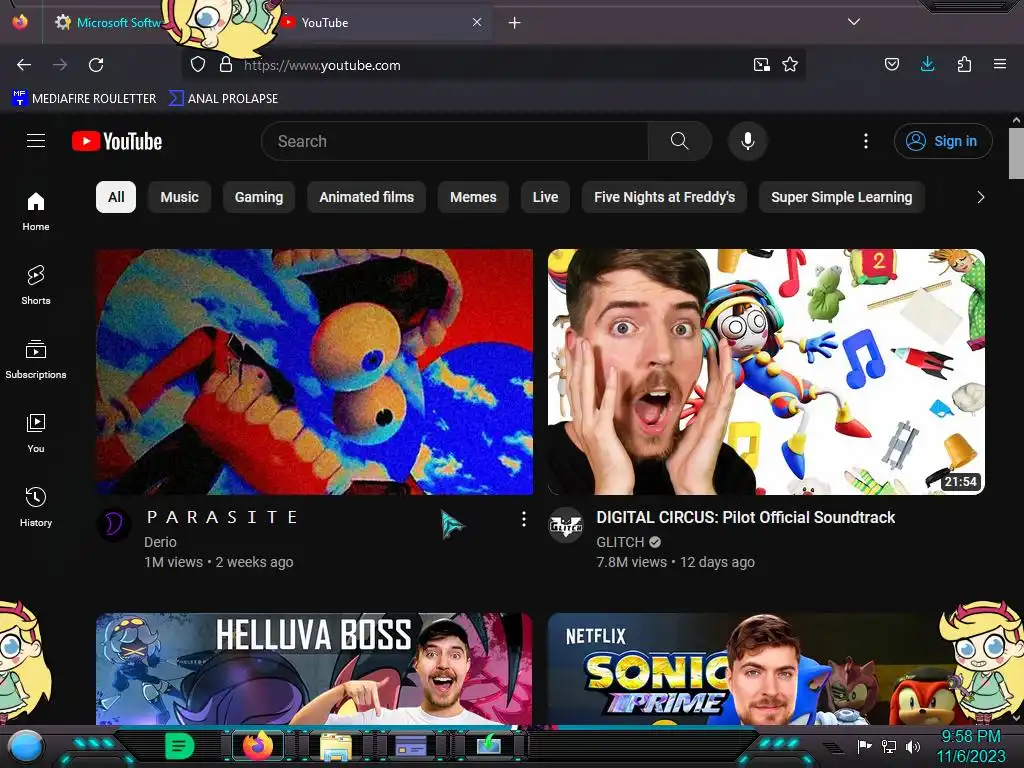This screenshot has width=1024, height=768.
Task: Select the Live filter chip
Action: tap(545, 197)
